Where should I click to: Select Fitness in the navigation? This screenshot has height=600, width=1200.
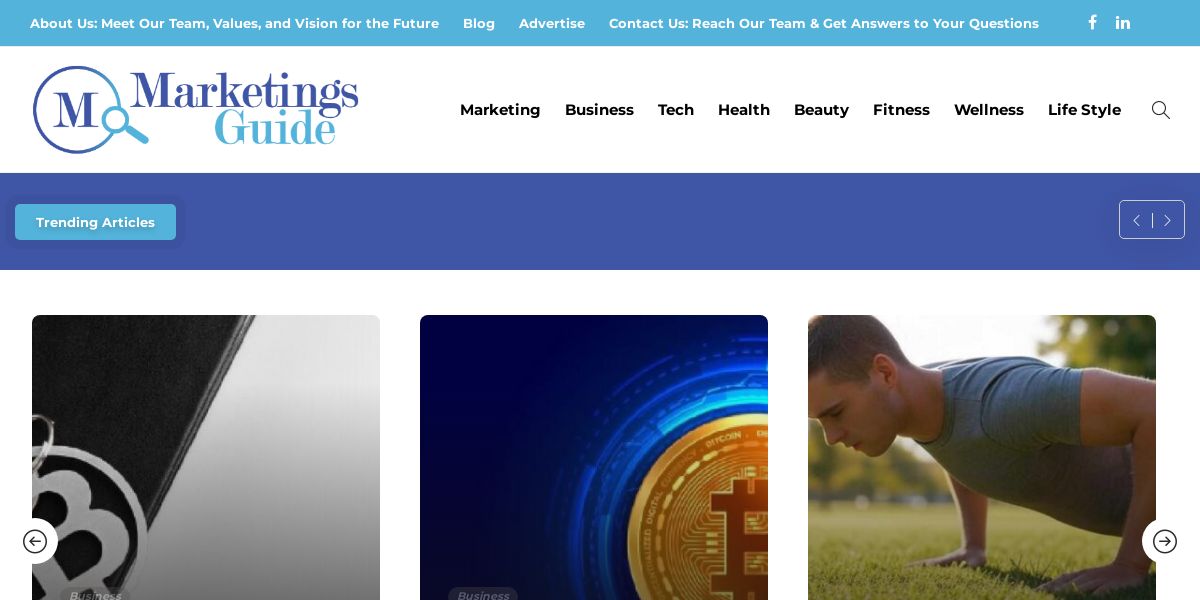(x=901, y=110)
